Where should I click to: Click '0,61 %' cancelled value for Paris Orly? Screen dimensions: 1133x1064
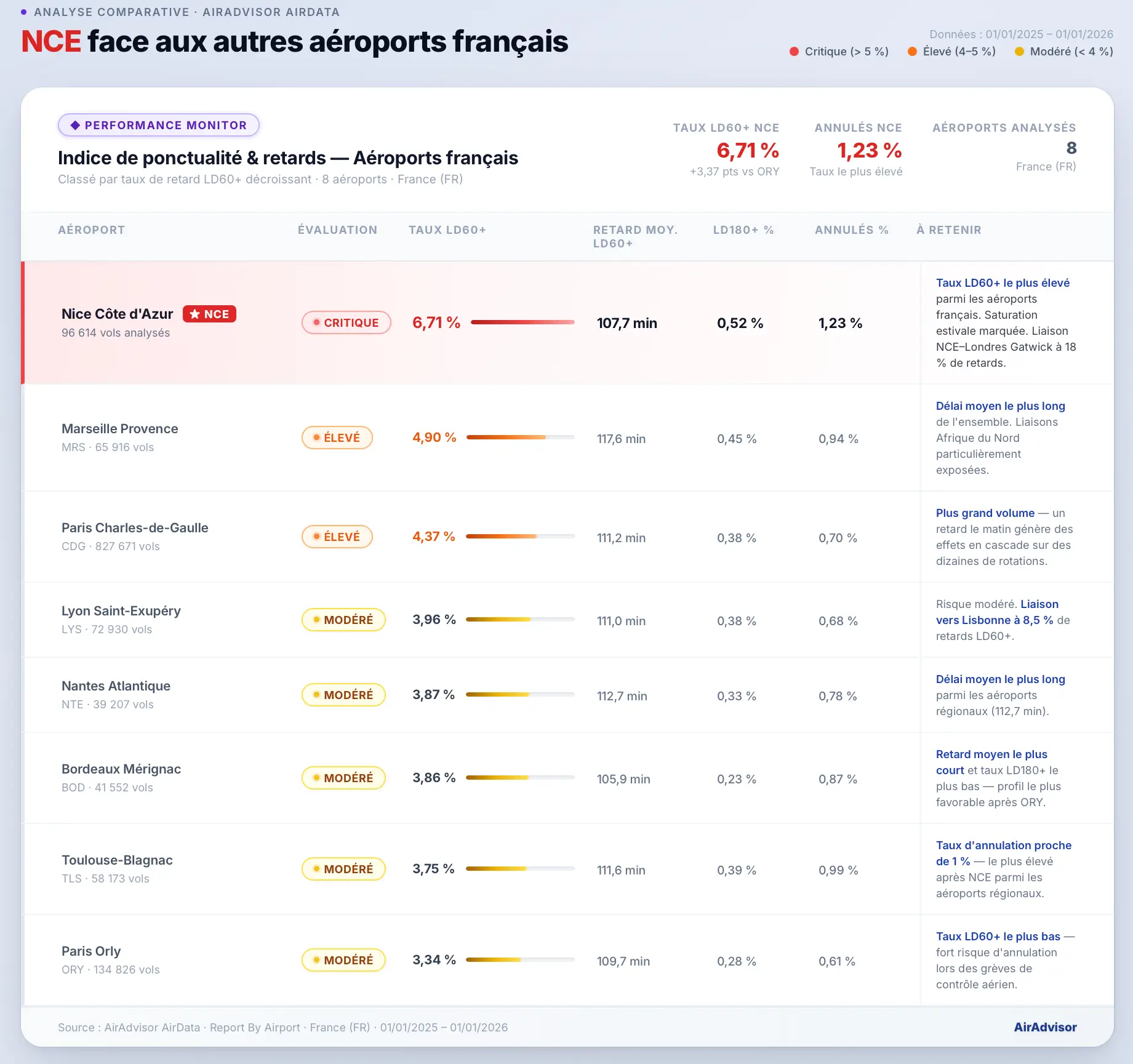837,961
